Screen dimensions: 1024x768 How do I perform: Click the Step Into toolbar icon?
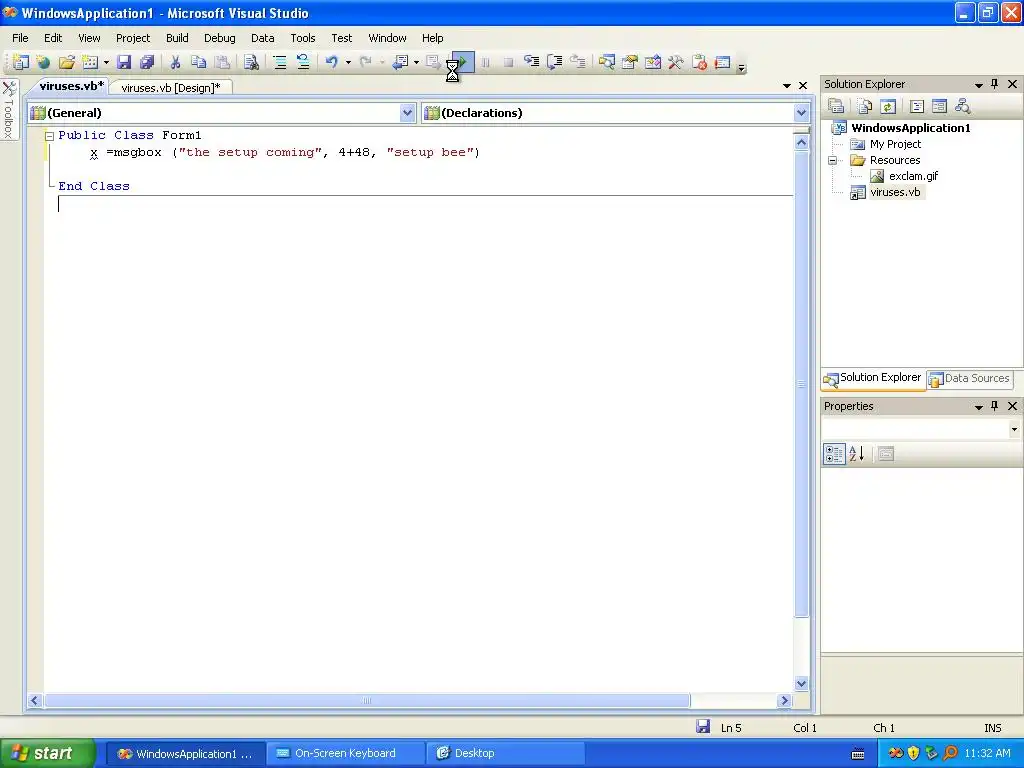pos(532,62)
